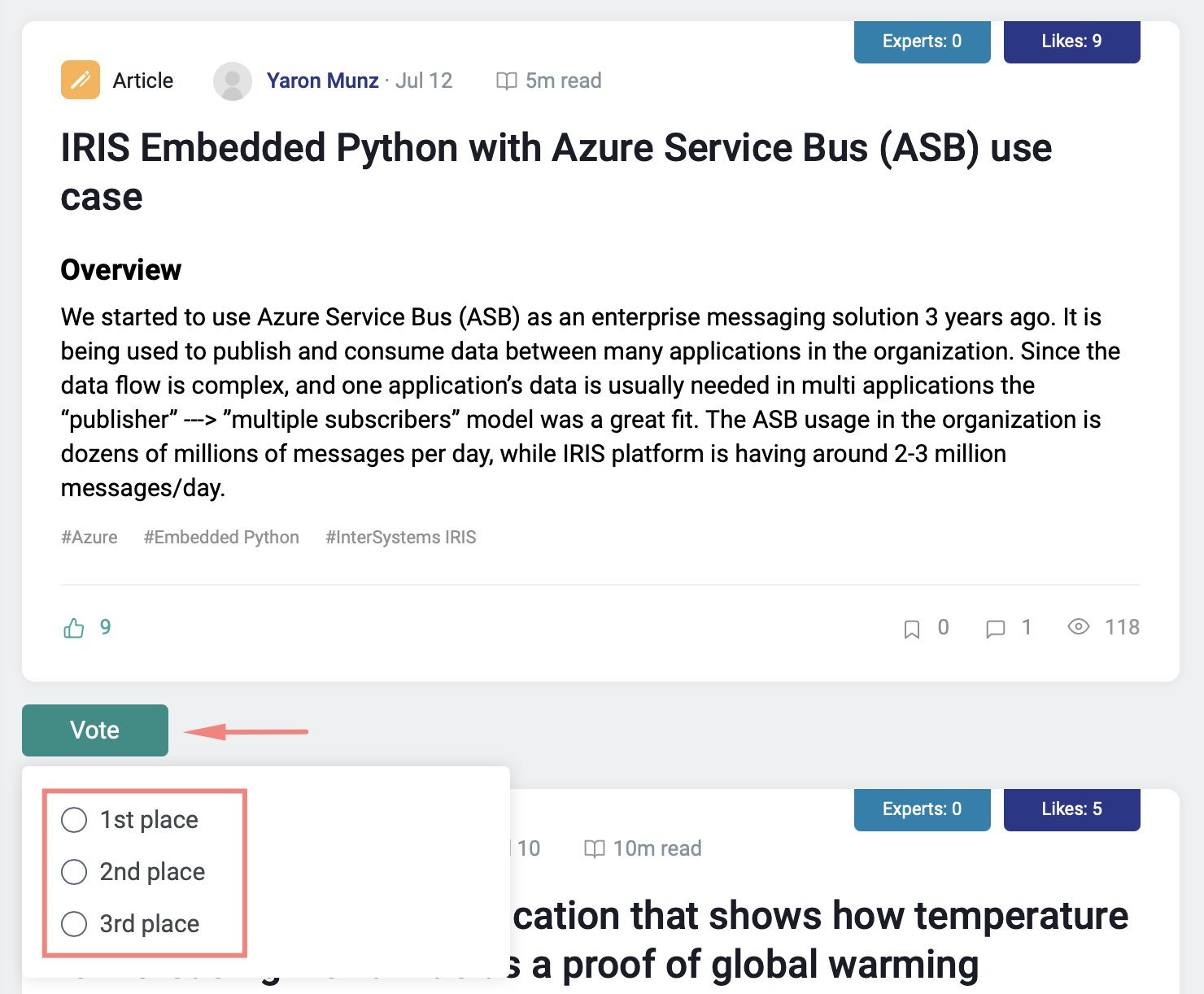Viewport: 1204px width, 994px height.
Task: Select the 2nd place radio option
Action: pos(74,872)
